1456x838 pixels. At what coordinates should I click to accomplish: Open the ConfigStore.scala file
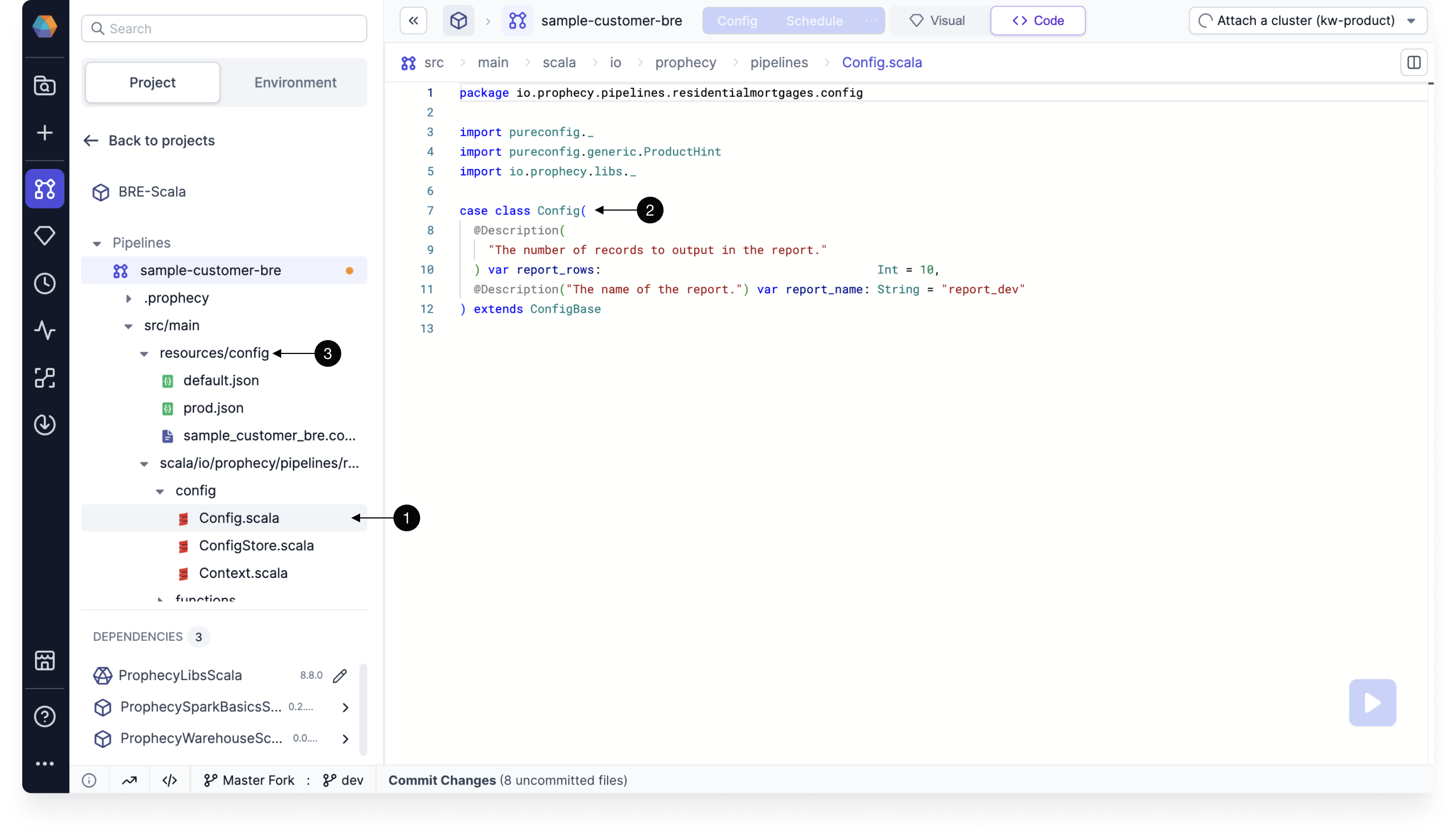pyautogui.click(x=257, y=545)
